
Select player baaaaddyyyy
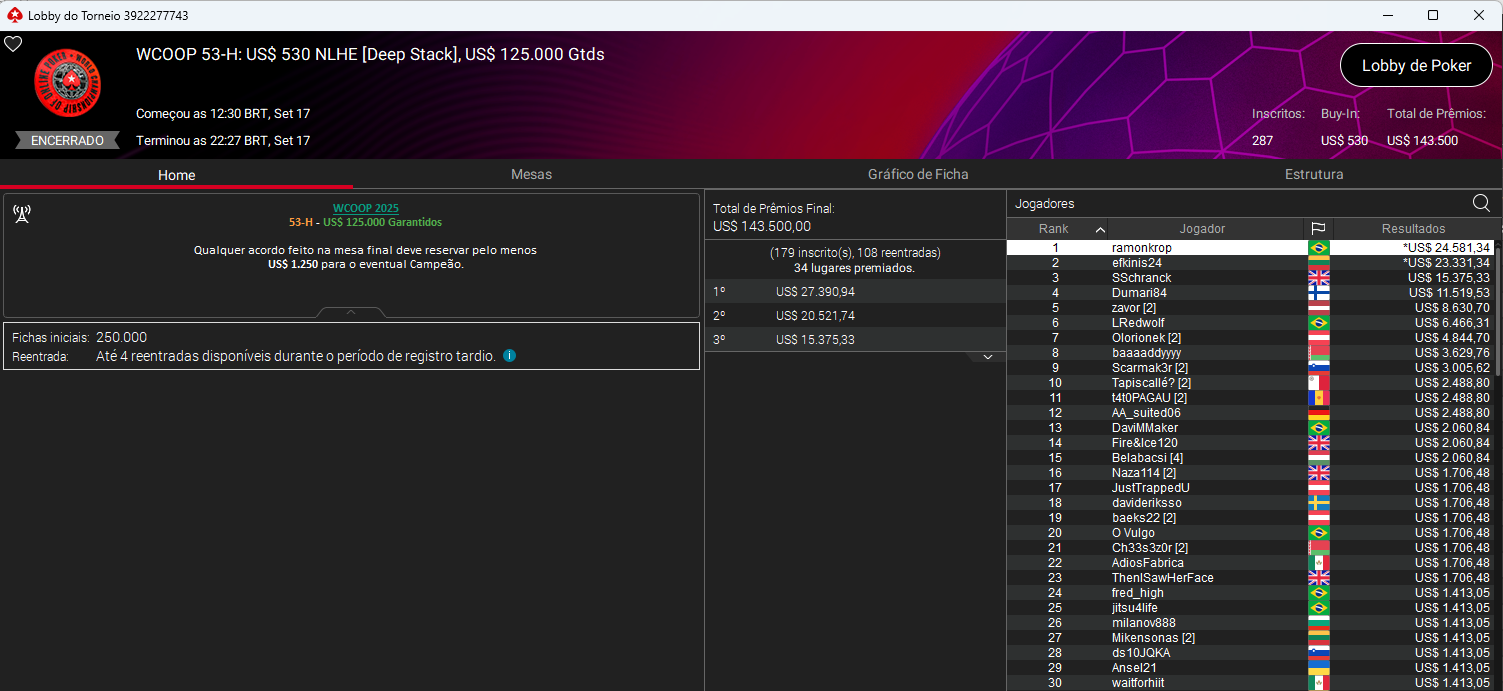pyautogui.click(x=1146, y=352)
